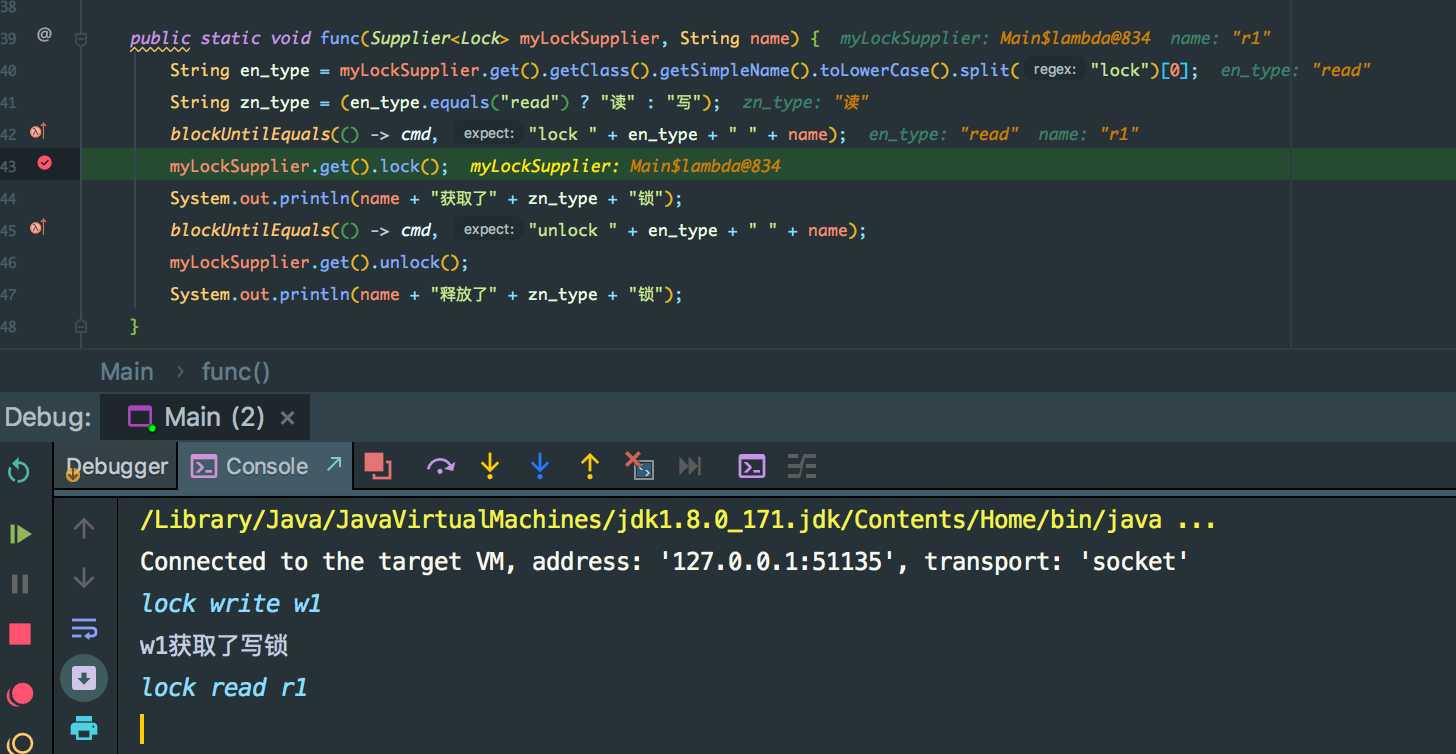Step out of current method
The image size is (1456, 754).
click(590, 466)
